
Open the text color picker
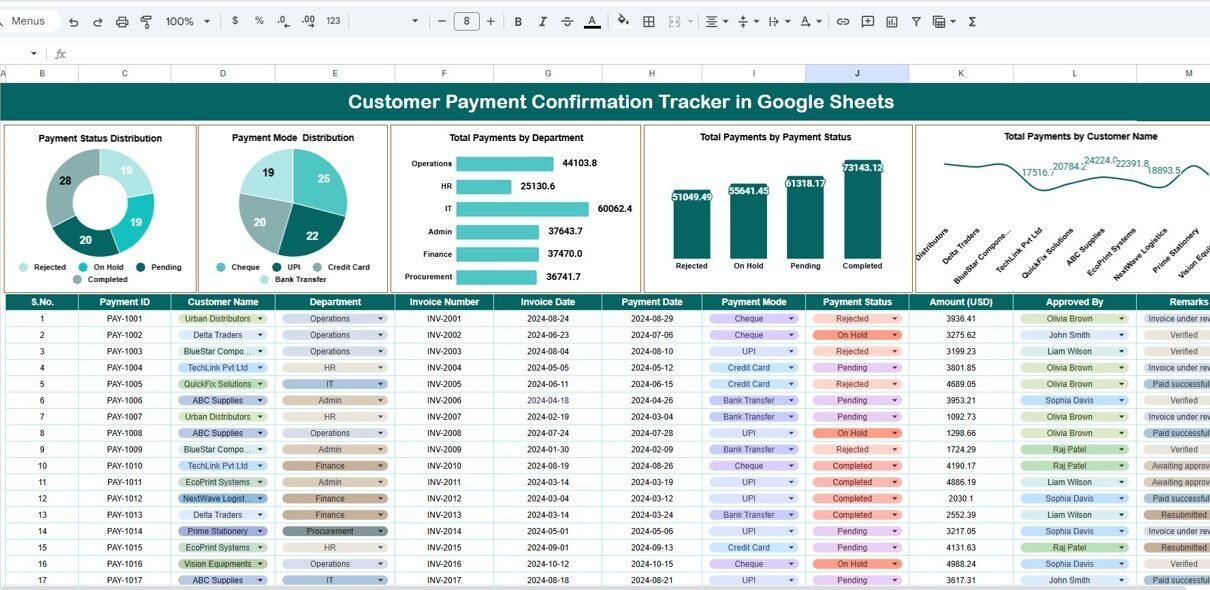[x=592, y=21]
